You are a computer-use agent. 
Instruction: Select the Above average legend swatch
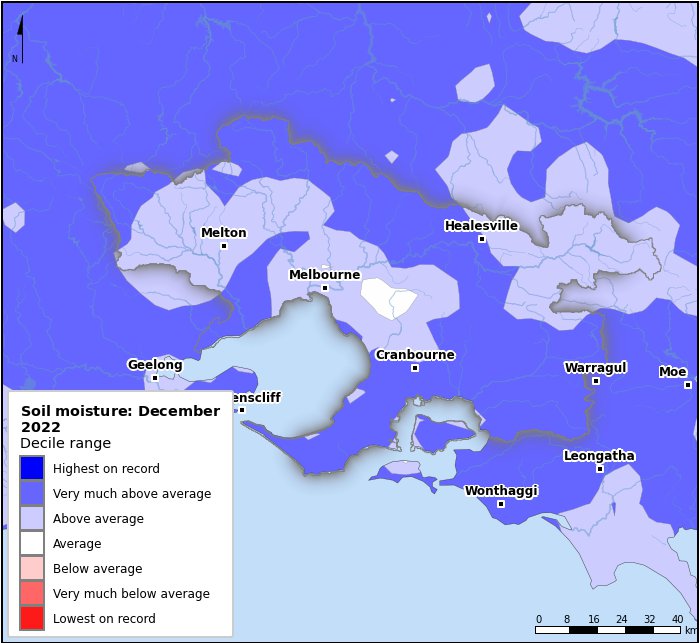[32, 518]
